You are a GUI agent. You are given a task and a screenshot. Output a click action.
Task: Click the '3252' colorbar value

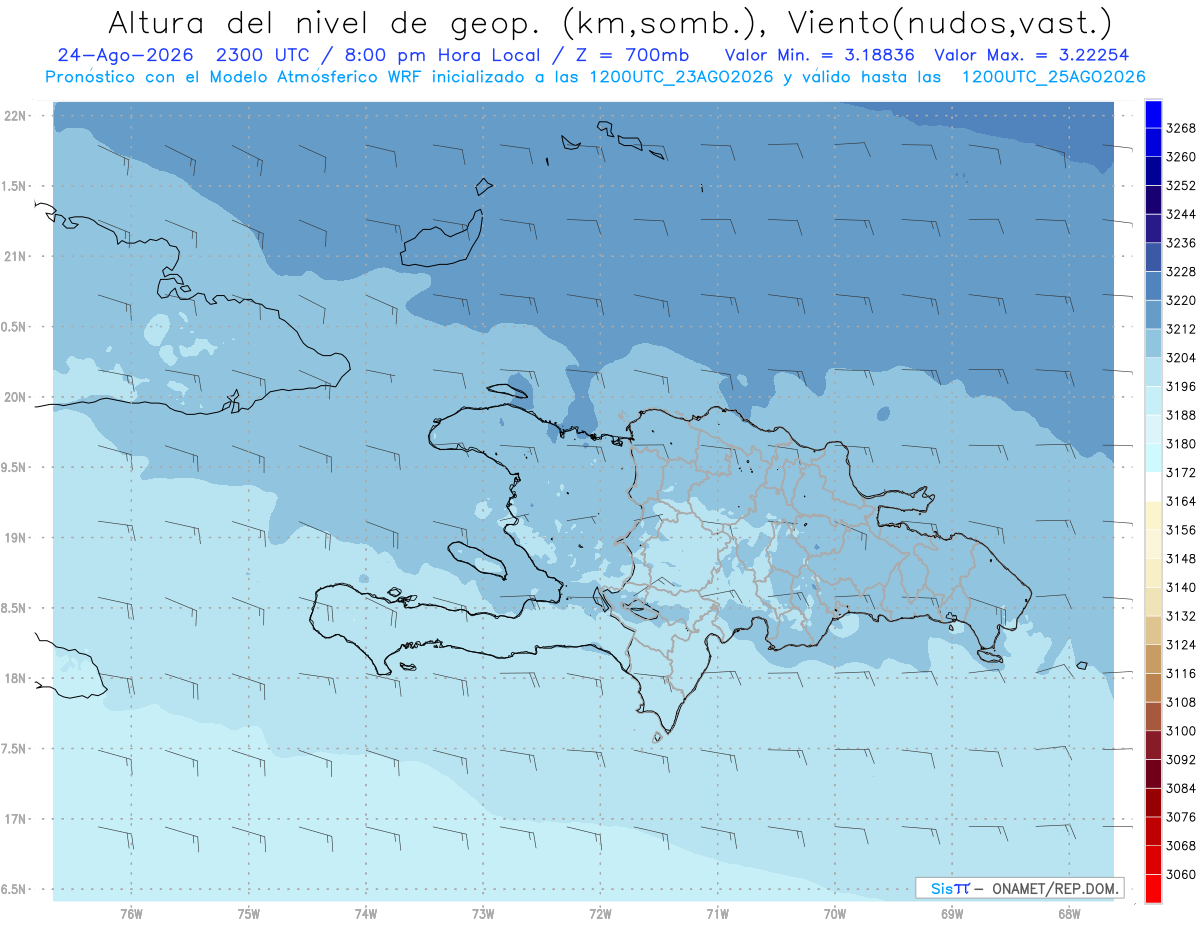click(1181, 186)
